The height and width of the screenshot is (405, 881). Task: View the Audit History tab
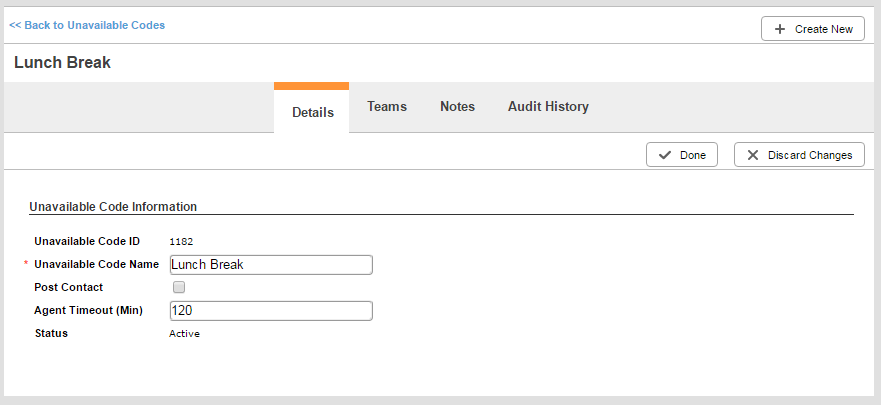click(548, 106)
